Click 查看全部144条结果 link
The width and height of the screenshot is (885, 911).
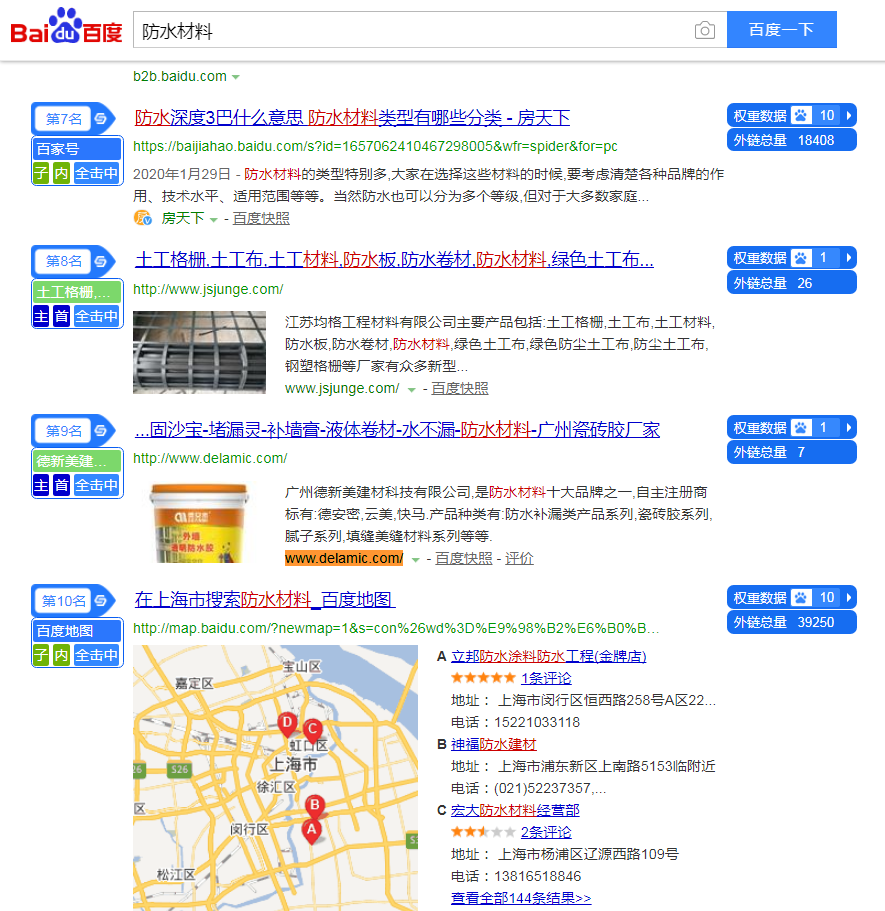pos(521,898)
